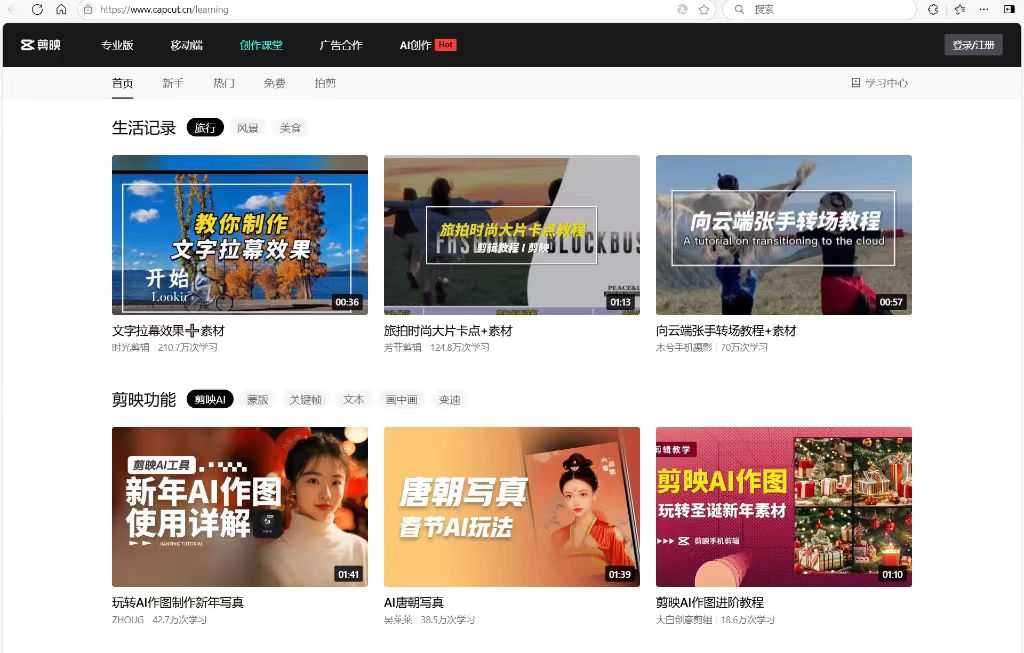This screenshot has height=653, width=1024.
Task: Select the 美食 filter chip
Action: 290,128
